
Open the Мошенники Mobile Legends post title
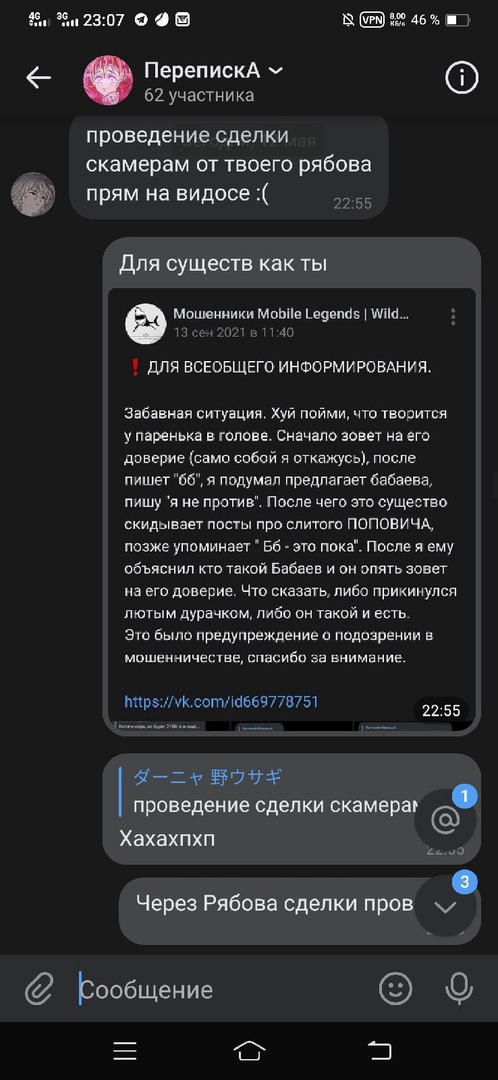(x=291, y=314)
